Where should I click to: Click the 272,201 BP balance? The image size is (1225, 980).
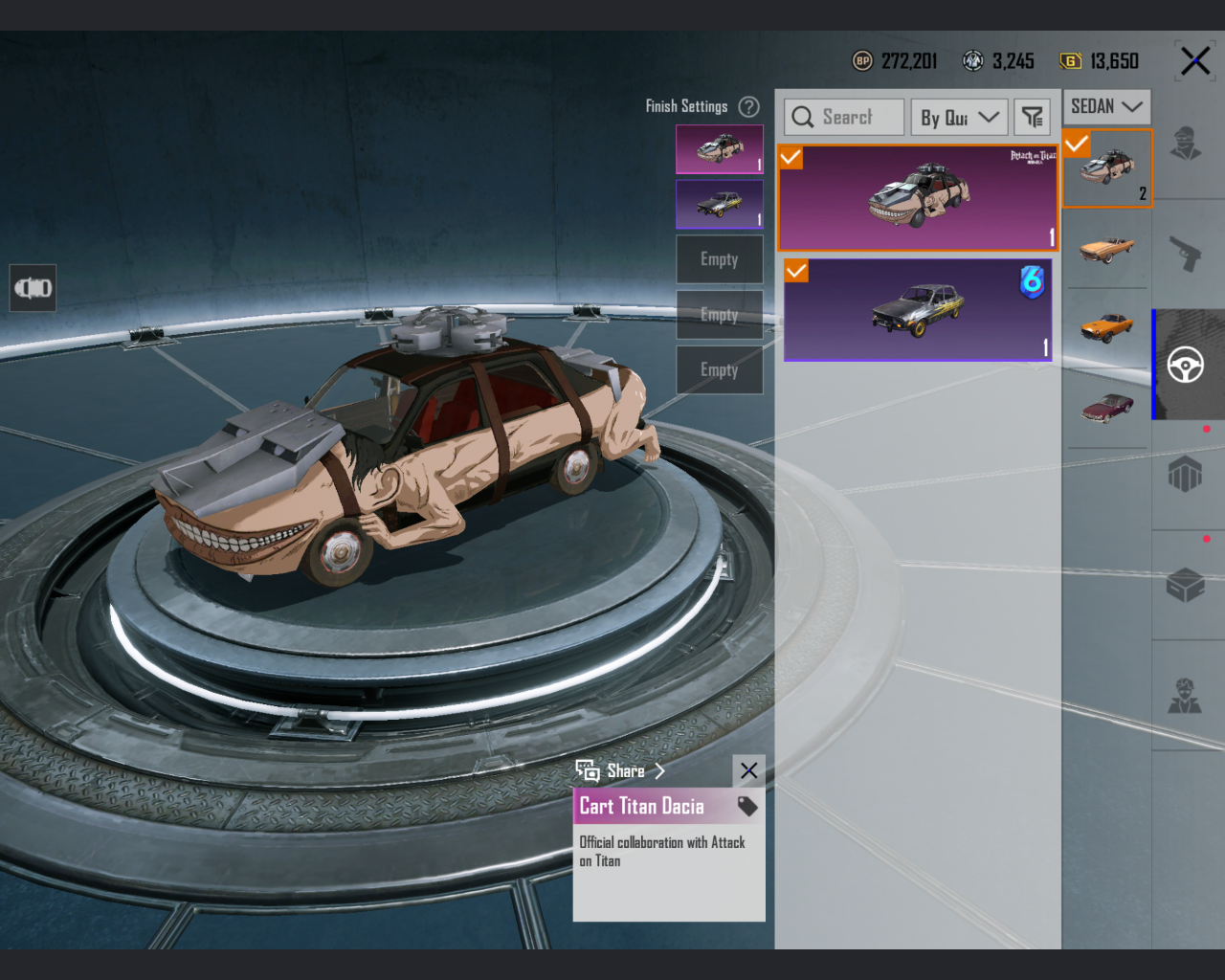(x=909, y=61)
